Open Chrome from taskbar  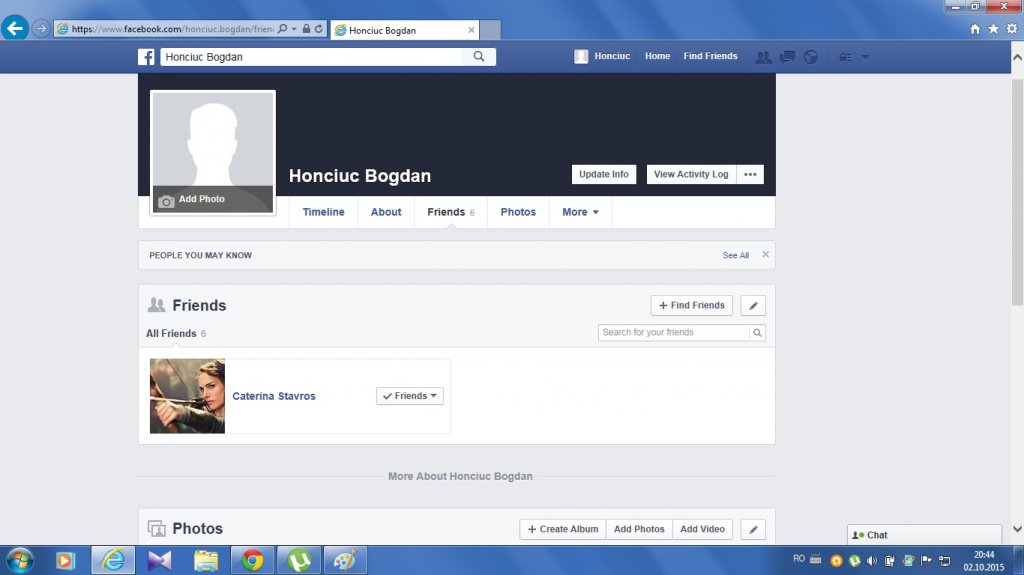point(253,561)
